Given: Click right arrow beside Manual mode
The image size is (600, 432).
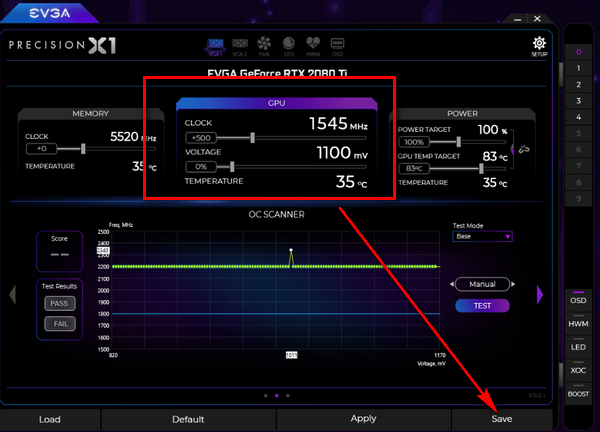Looking at the screenshot, I should pyautogui.click(x=513, y=284).
